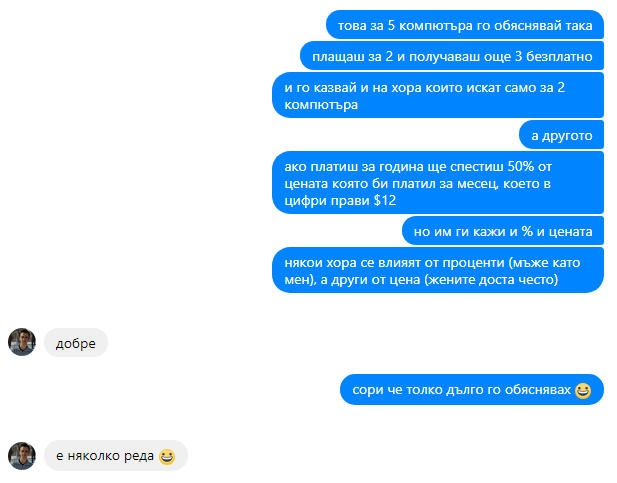The image size is (617, 483).
Task: Select the "е няколко реда" message bubble
Action: (116, 455)
